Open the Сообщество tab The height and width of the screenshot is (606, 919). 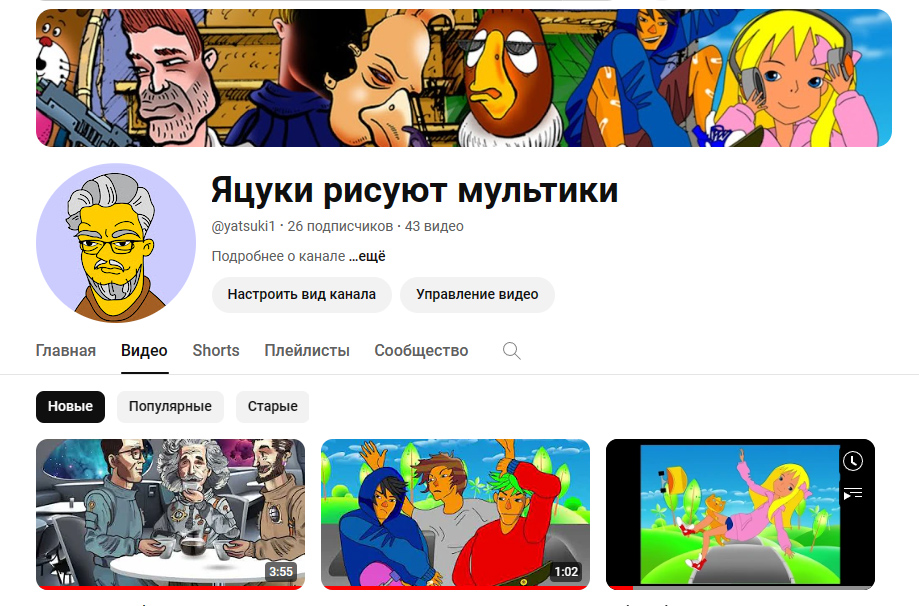(x=421, y=351)
